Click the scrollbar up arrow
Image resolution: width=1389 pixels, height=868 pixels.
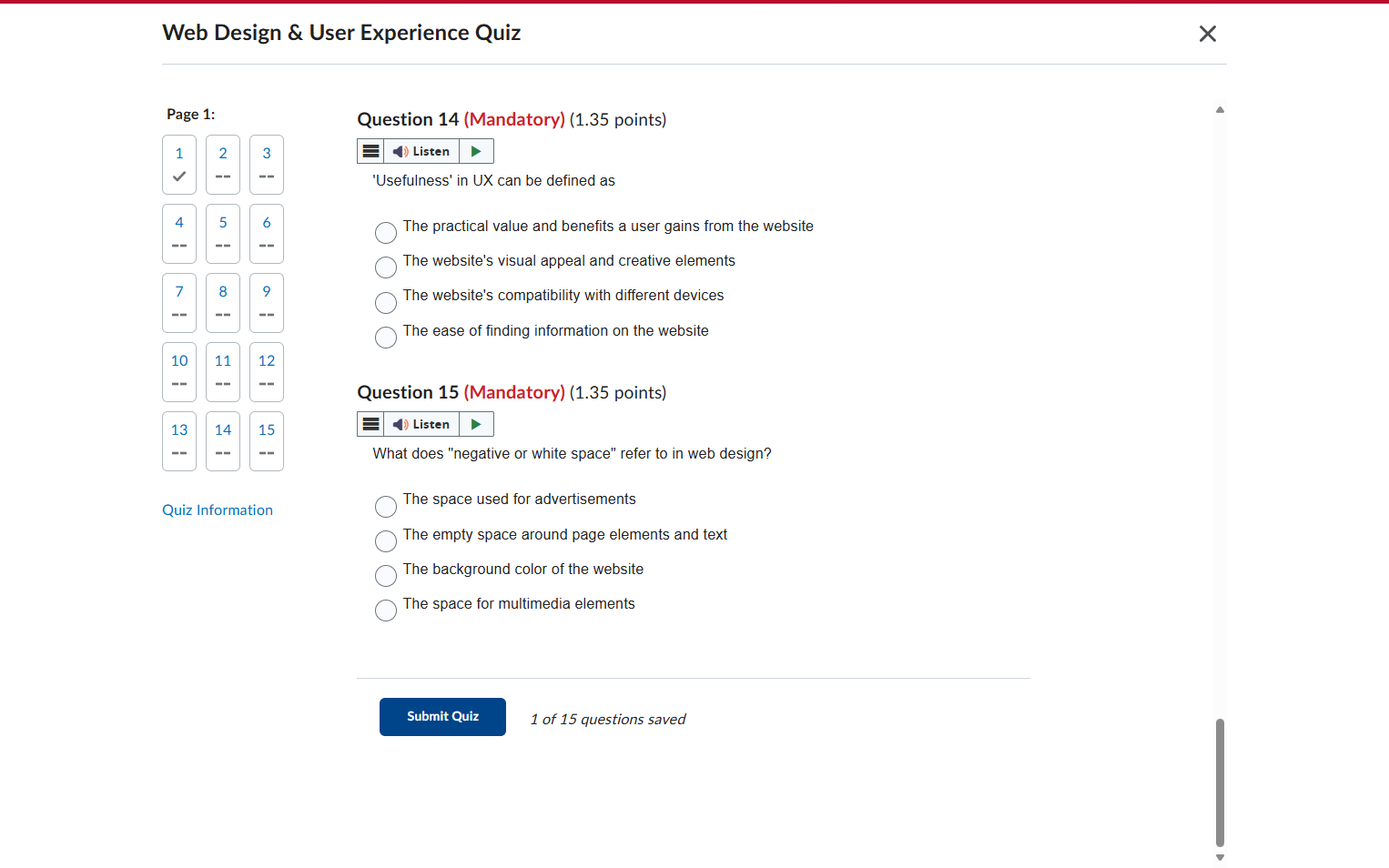(x=1220, y=110)
